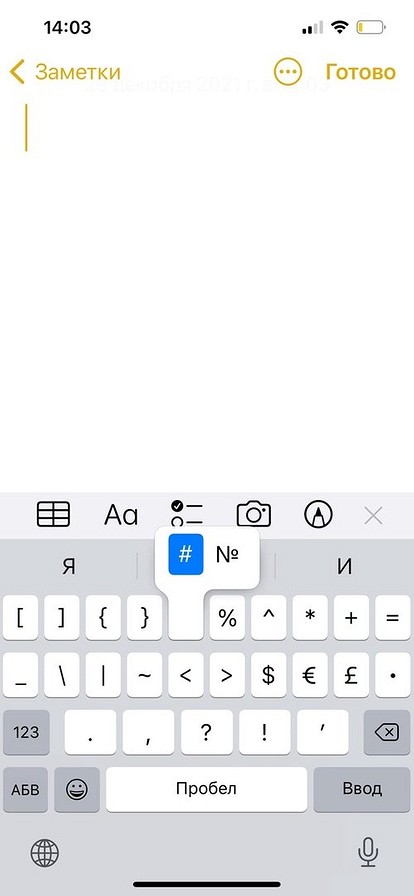Tap Готово to finish editing
This screenshot has width=414, height=896.
(360, 72)
